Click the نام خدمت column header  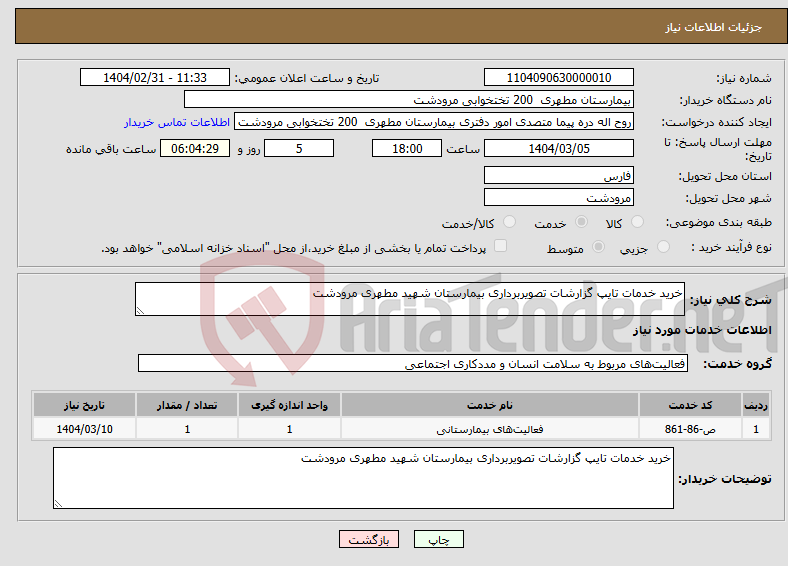pos(489,405)
